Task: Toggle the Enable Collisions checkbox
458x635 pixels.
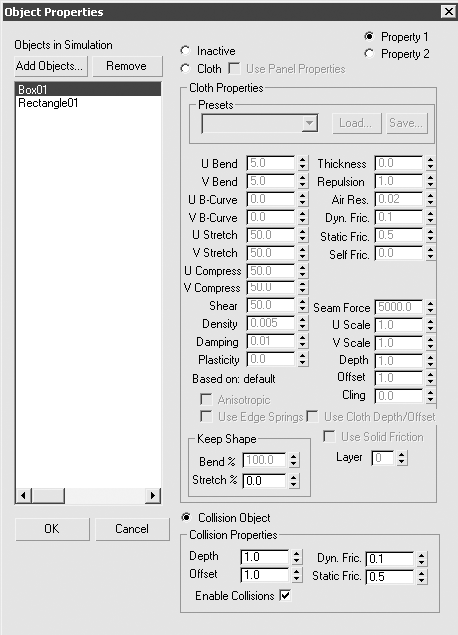Action: 285,595
